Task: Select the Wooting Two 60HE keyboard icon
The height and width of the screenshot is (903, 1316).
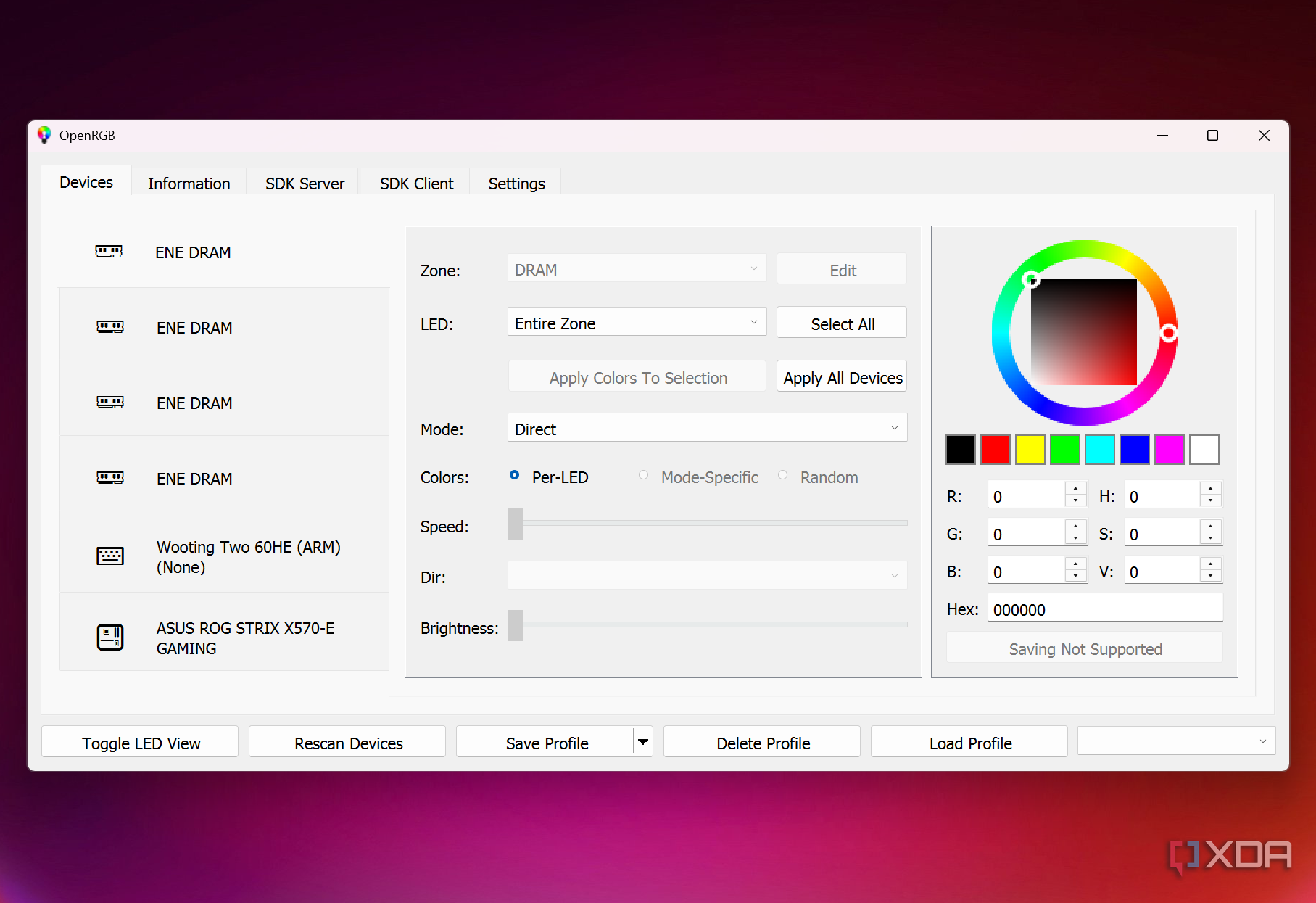Action: coord(110,556)
